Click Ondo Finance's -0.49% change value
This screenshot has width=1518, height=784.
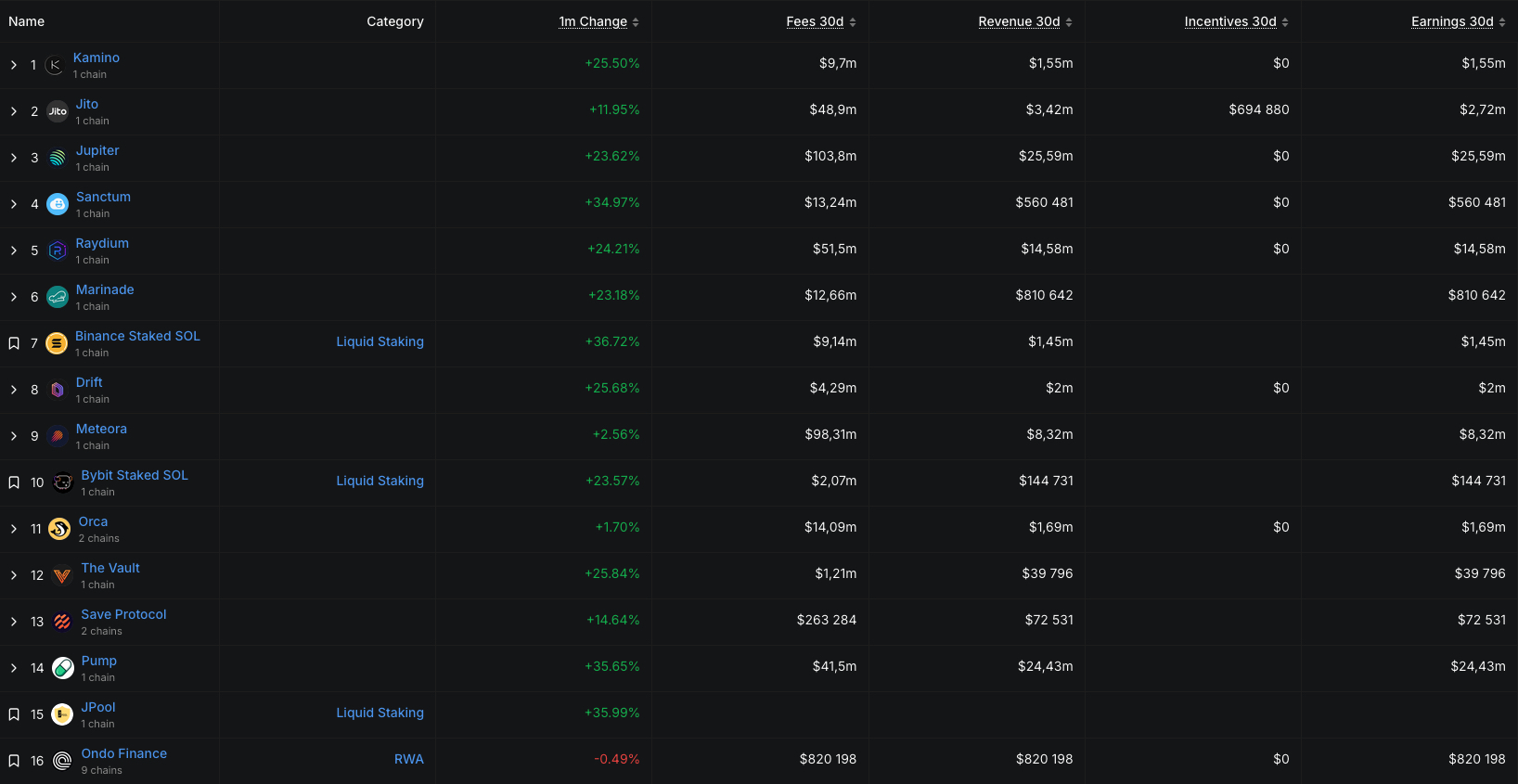(x=617, y=759)
